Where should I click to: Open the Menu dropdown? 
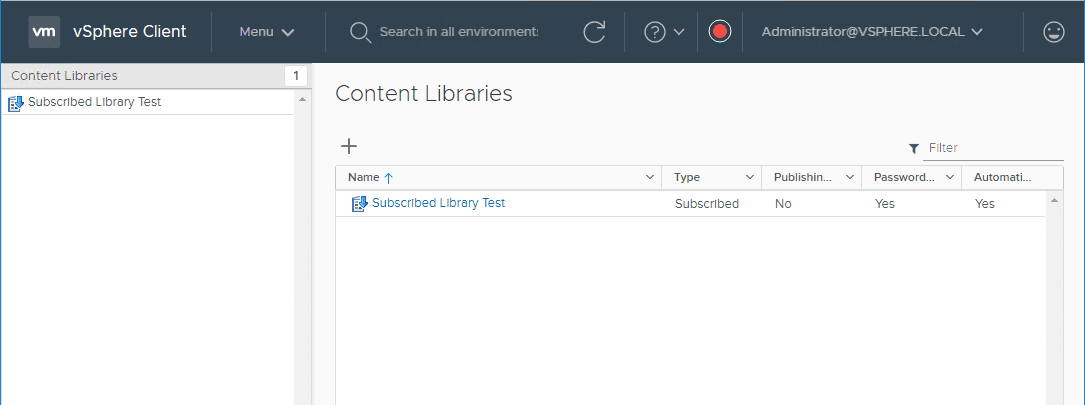click(266, 32)
